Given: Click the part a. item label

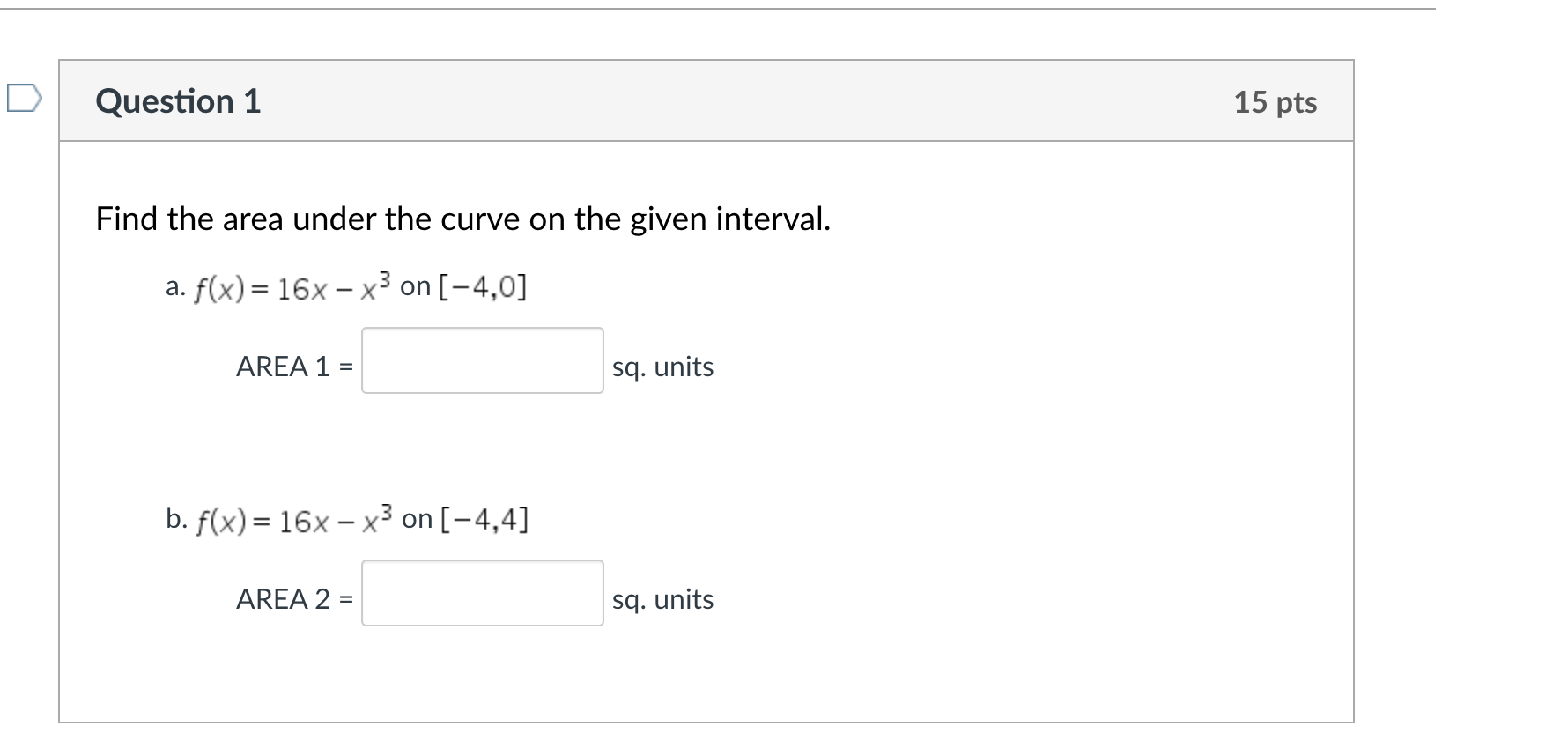Looking at the screenshot, I should coord(174,284).
